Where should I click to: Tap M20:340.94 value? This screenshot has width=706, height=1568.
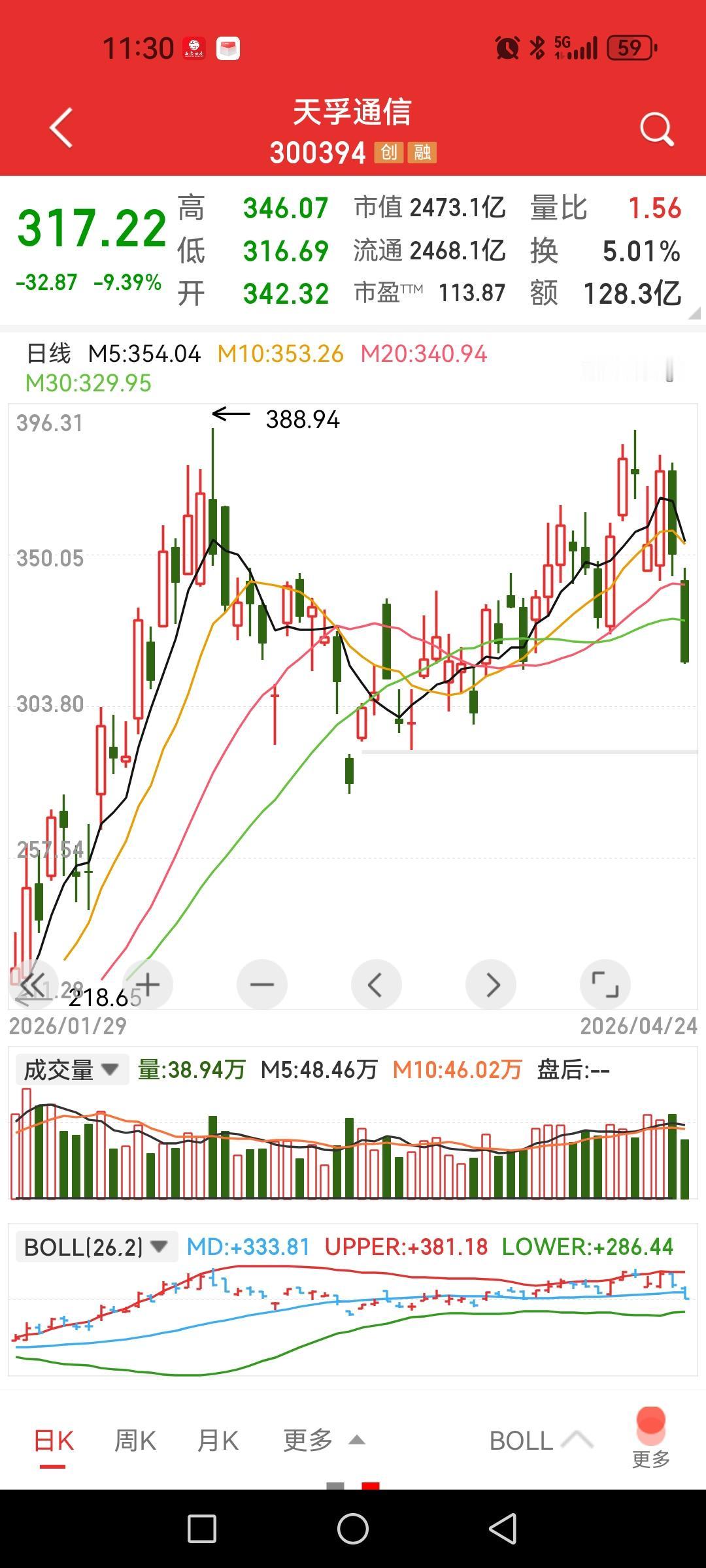point(424,353)
